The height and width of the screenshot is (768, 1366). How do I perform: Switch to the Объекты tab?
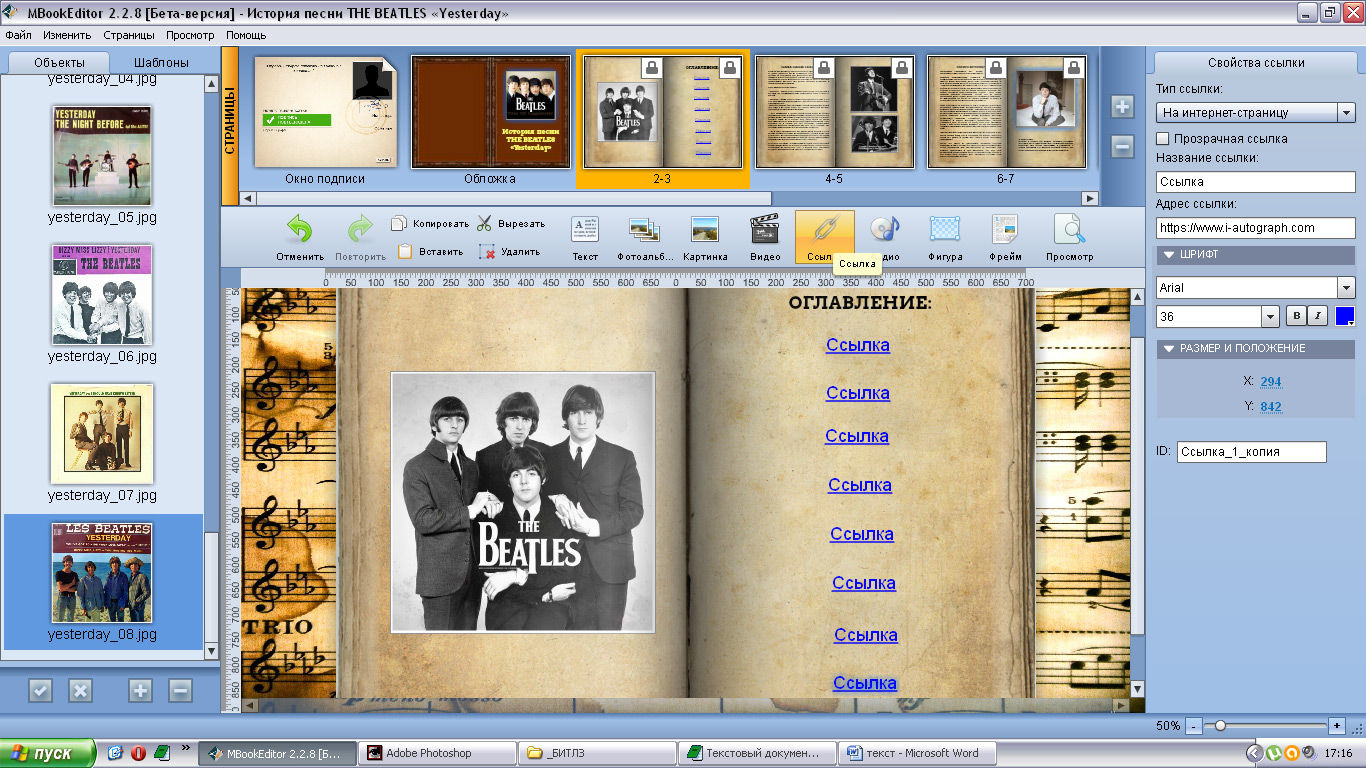(59, 62)
